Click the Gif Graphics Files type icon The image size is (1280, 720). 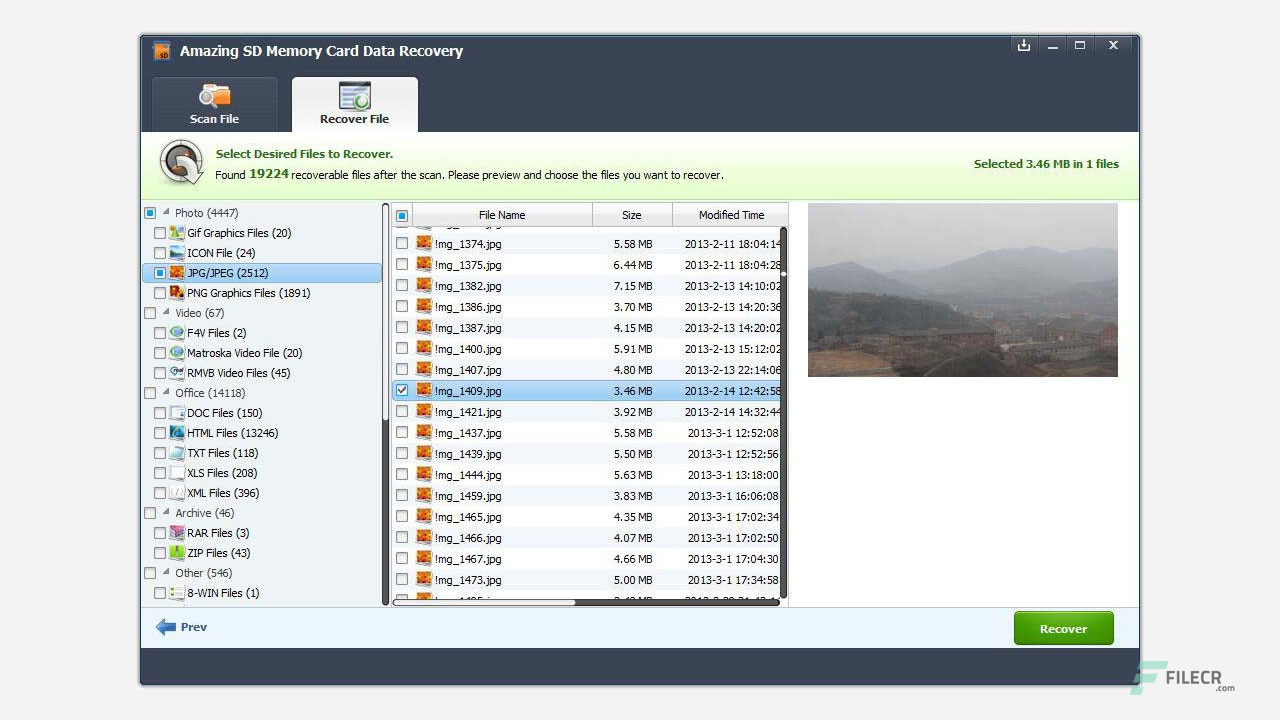click(177, 233)
